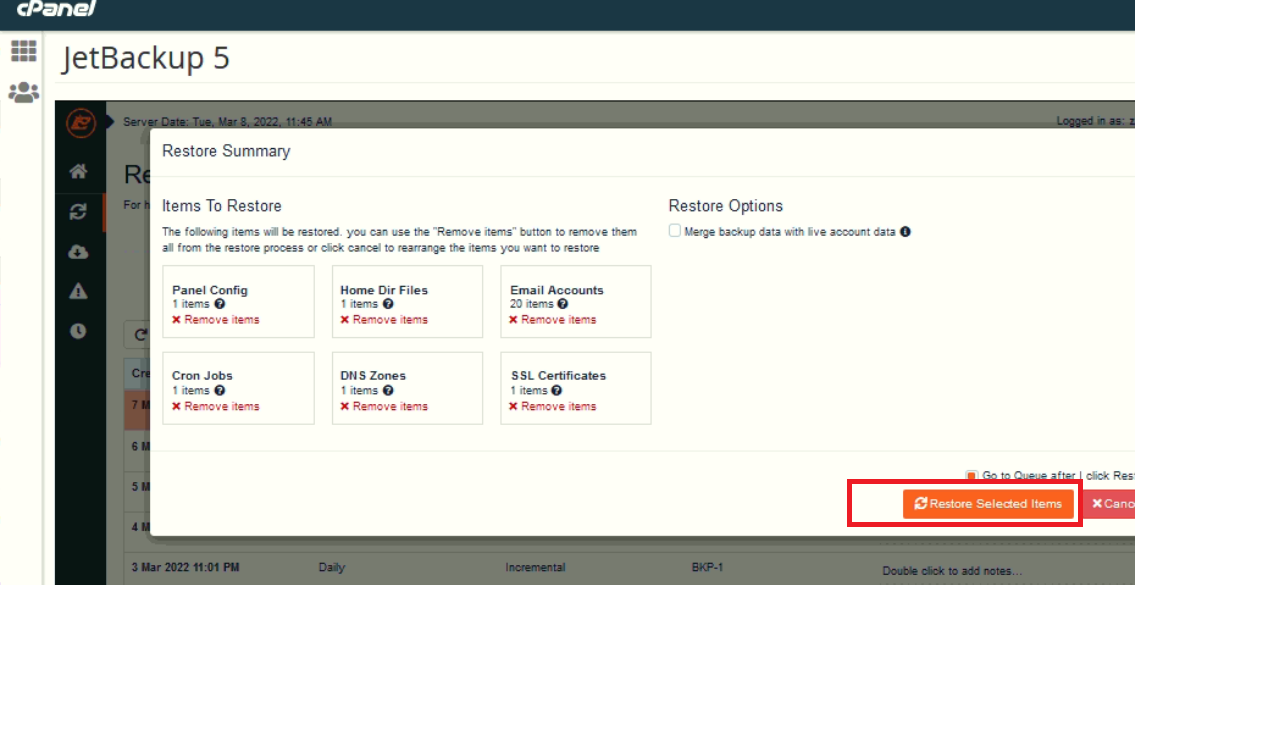This screenshot has width=1288, height=737.
Task: Click Double click to add notes cell
Action: tap(953, 571)
